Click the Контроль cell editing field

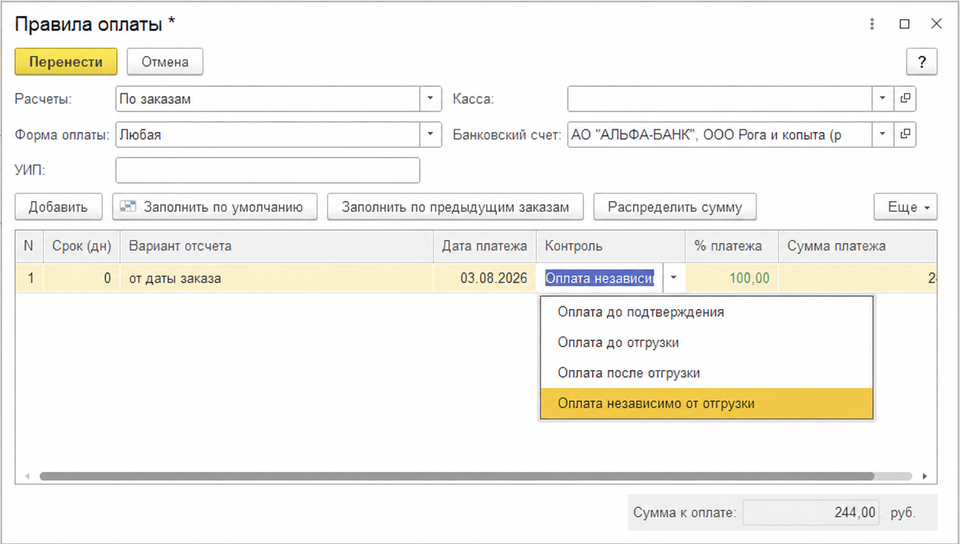click(x=600, y=278)
